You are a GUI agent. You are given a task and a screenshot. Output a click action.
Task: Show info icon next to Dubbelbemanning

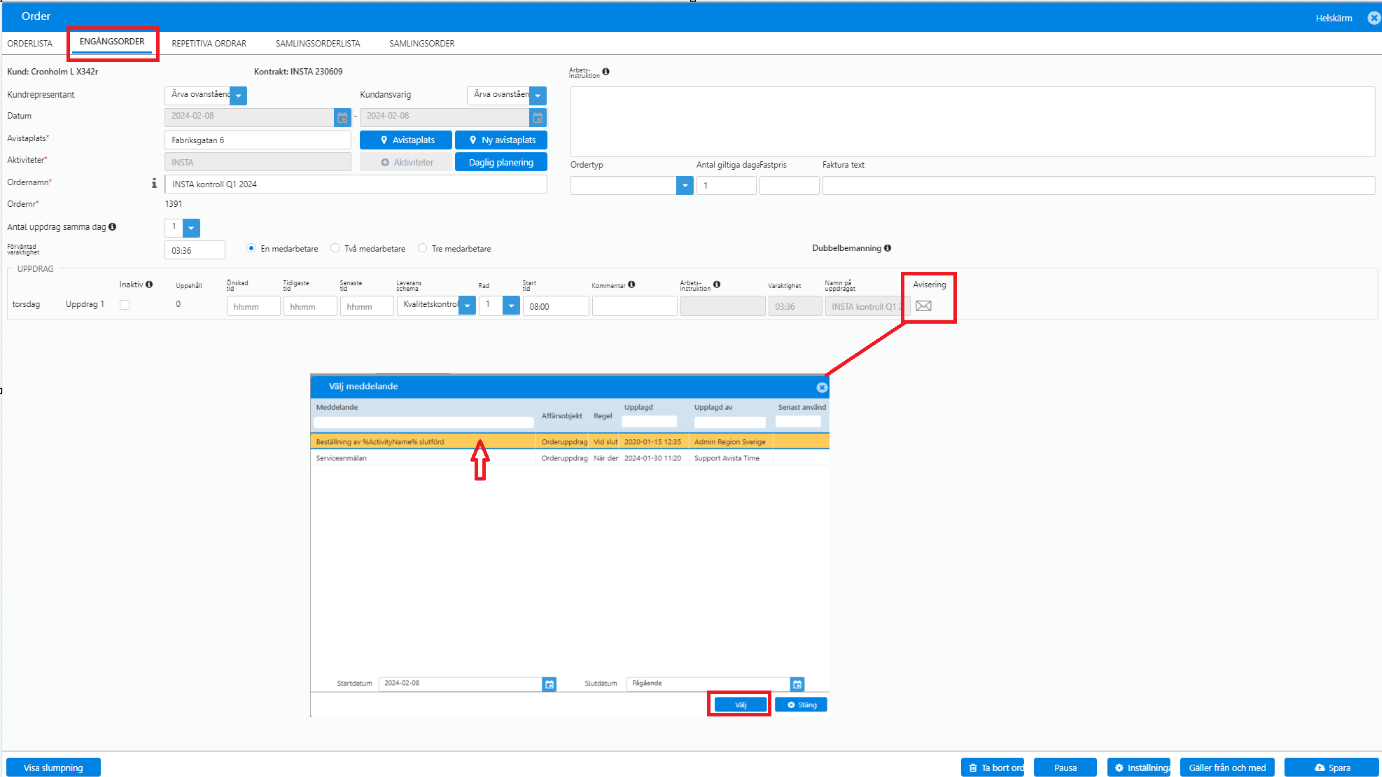[887, 248]
